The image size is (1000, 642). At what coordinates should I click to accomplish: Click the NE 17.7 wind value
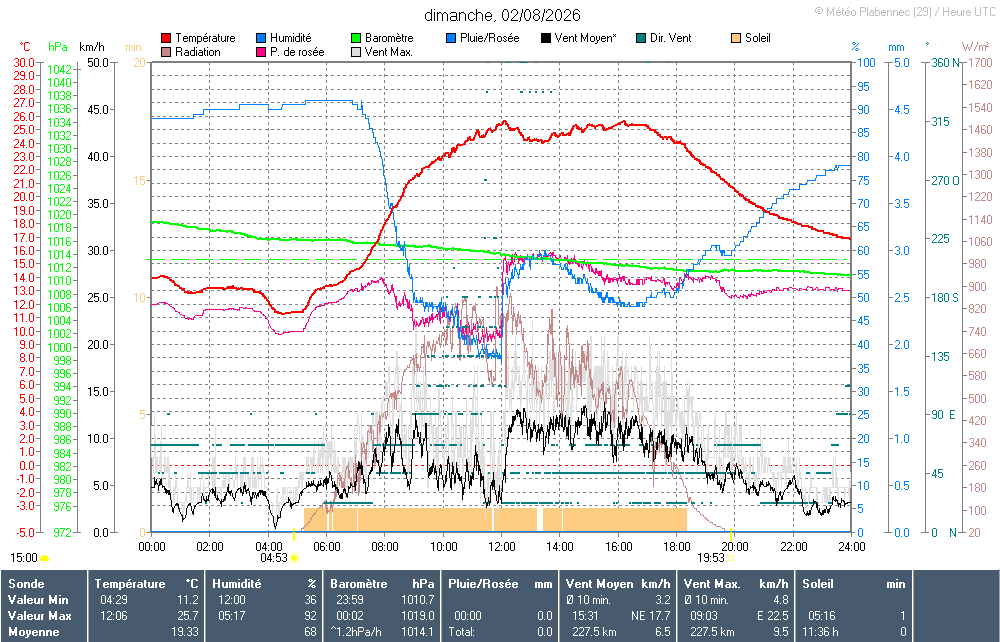coord(649,616)
